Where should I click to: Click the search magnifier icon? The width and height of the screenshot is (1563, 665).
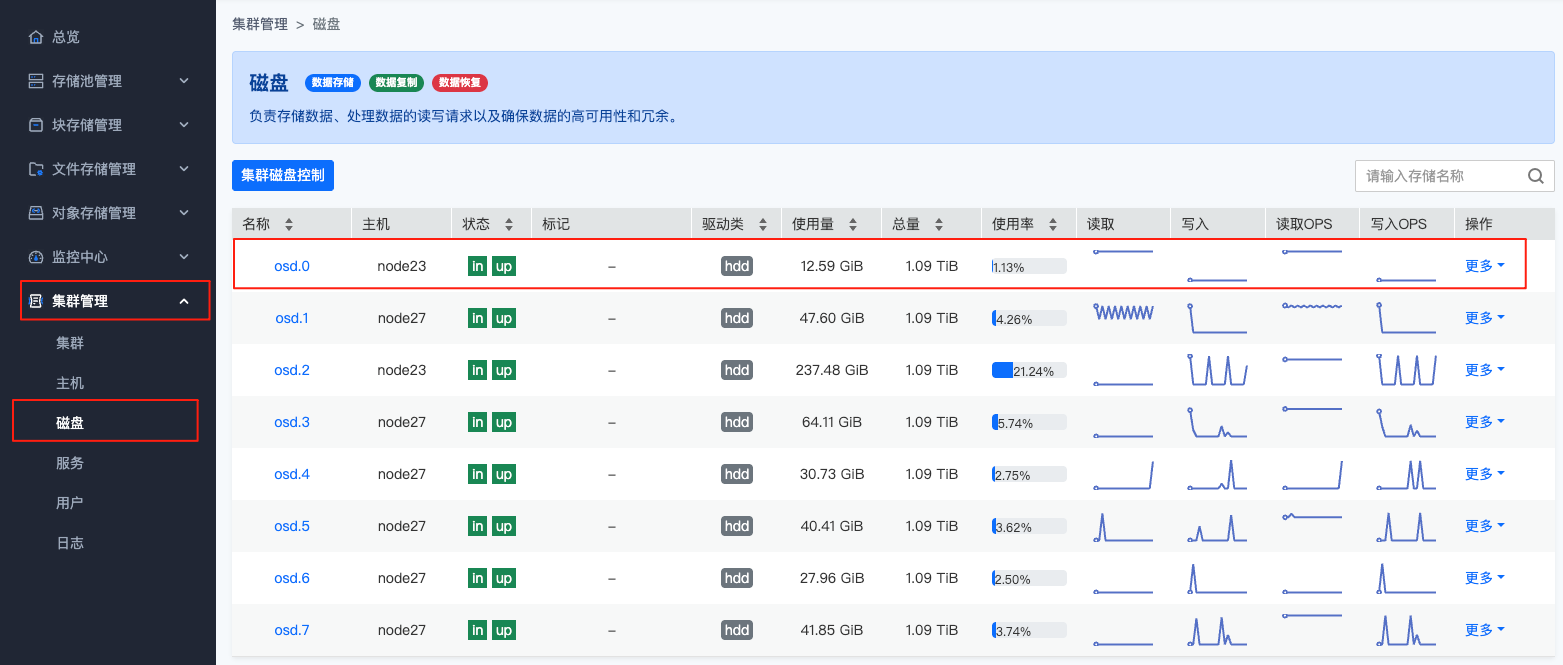(x=1536, y=176)
